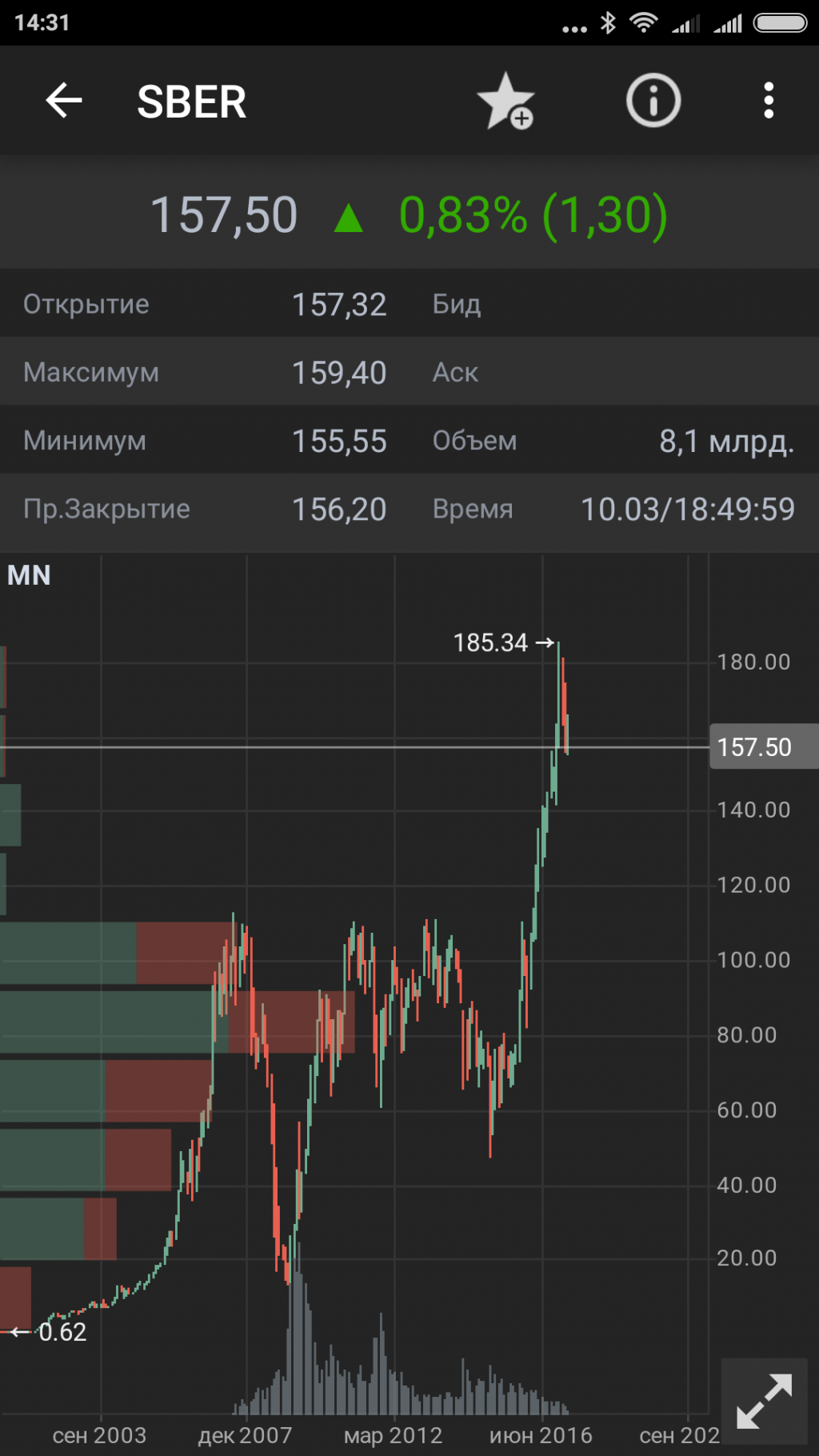Tap the 40.00 price axis label
The height and width of the screenshot is (1456, 819).
click(747, 1185)
